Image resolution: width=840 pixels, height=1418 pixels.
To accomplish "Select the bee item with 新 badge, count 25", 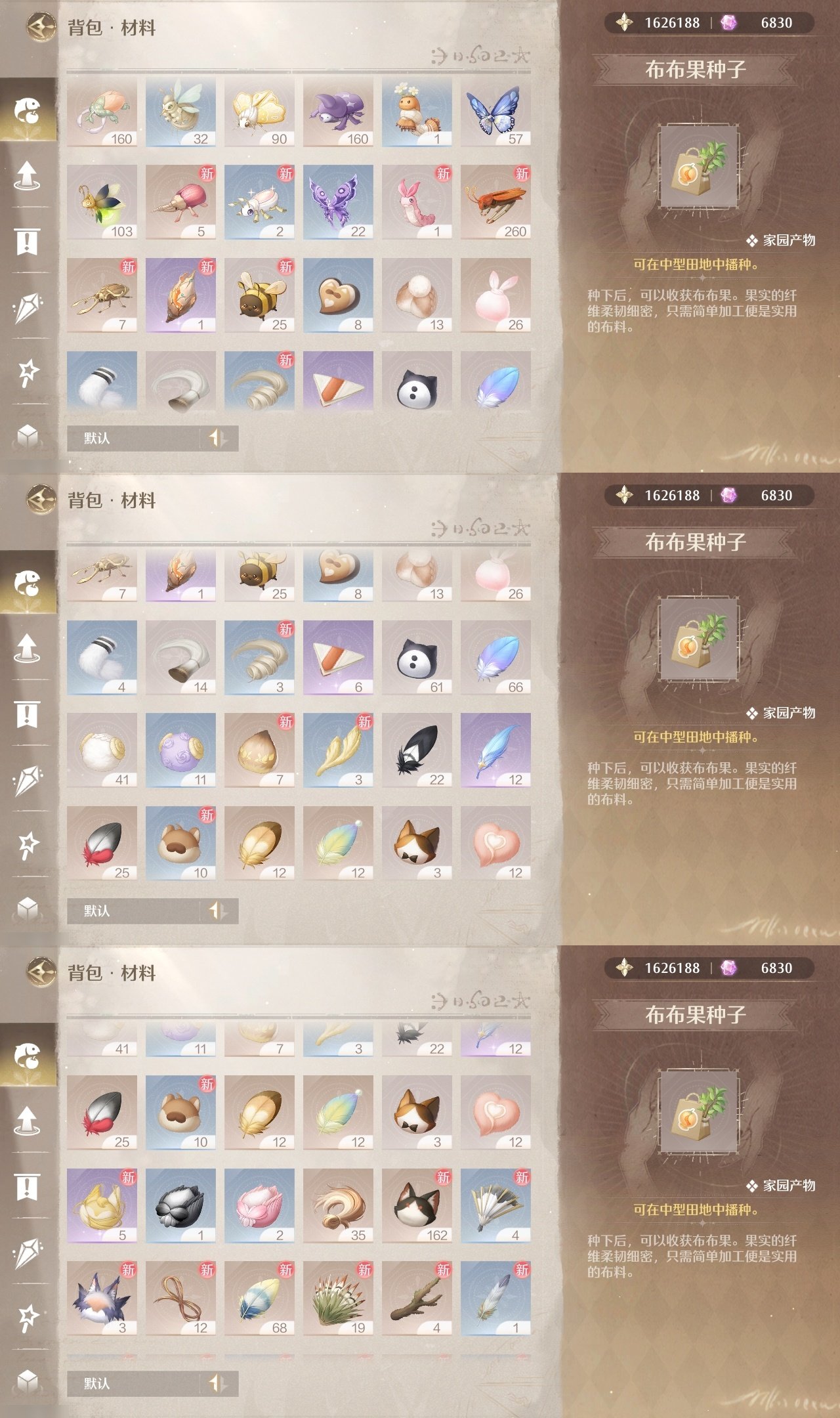I will pyautogui.click(x=259, y=295).
